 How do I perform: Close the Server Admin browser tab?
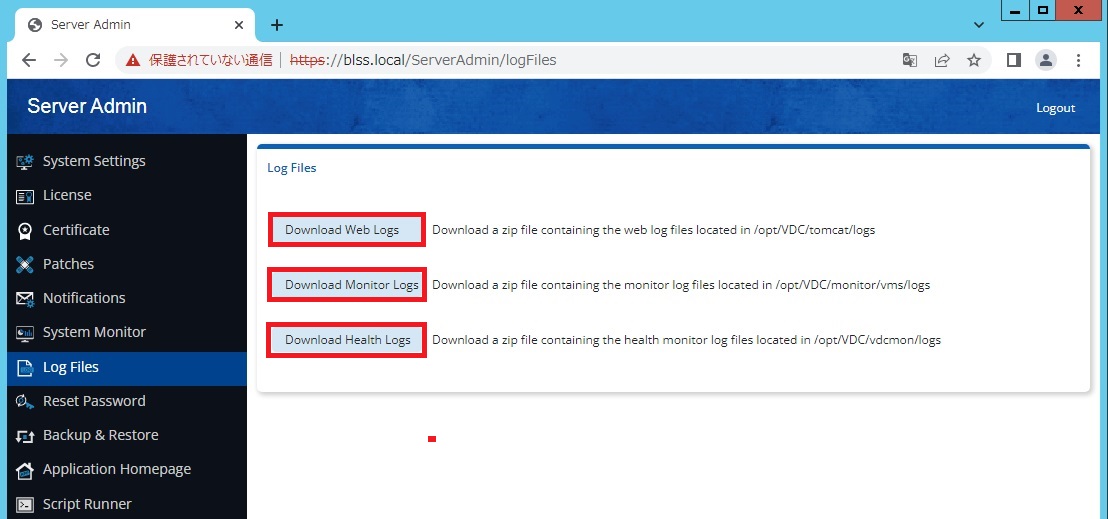click(239, 25)
